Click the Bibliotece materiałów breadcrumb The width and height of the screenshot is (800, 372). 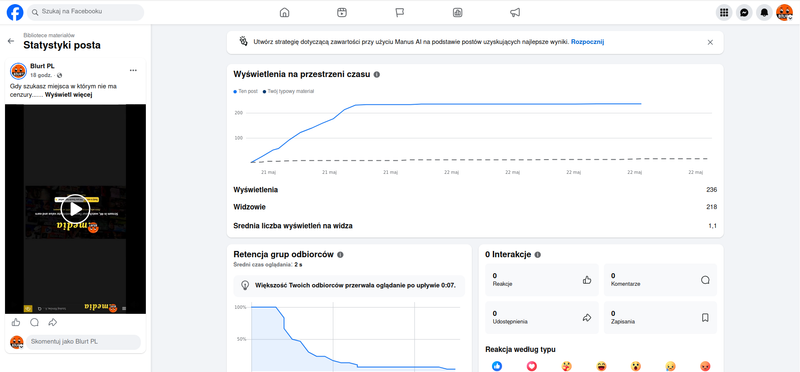(49, 35)
